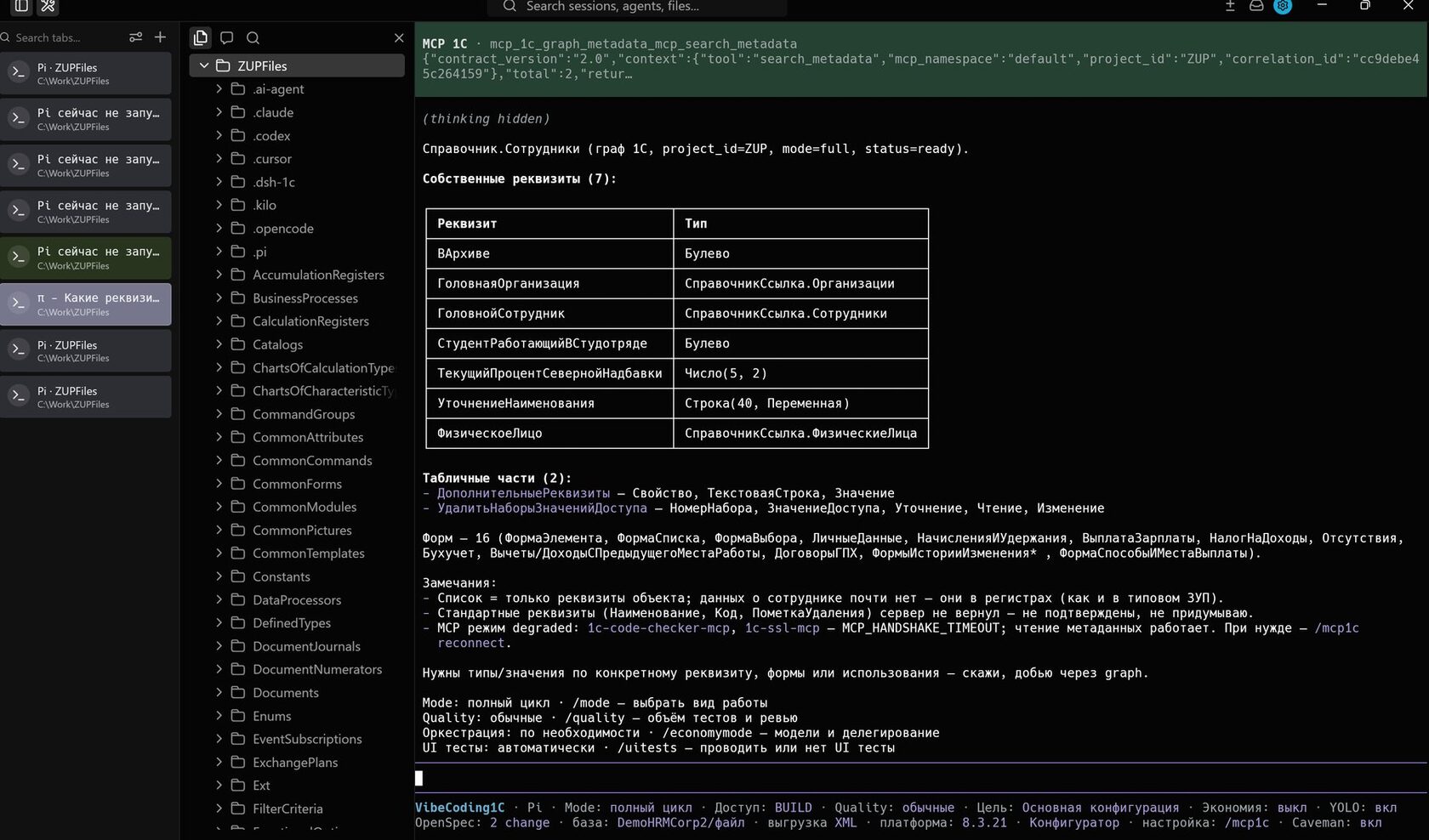Image resolution: width=1429 pixels, height=840 pixels.
Task: Click folder icon beside Enums
Action: point(239,716)
